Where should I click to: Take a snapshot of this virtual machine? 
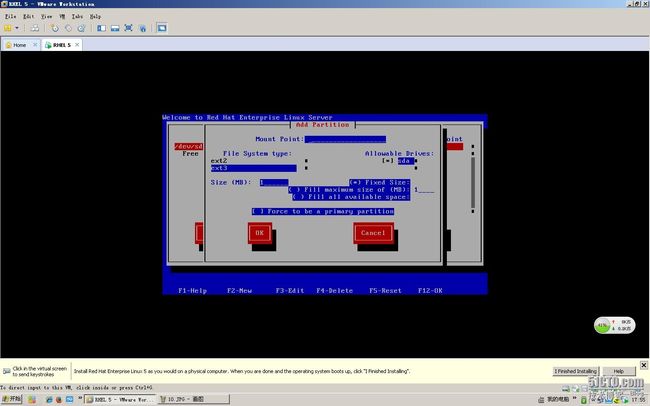(x=54, y=28)
